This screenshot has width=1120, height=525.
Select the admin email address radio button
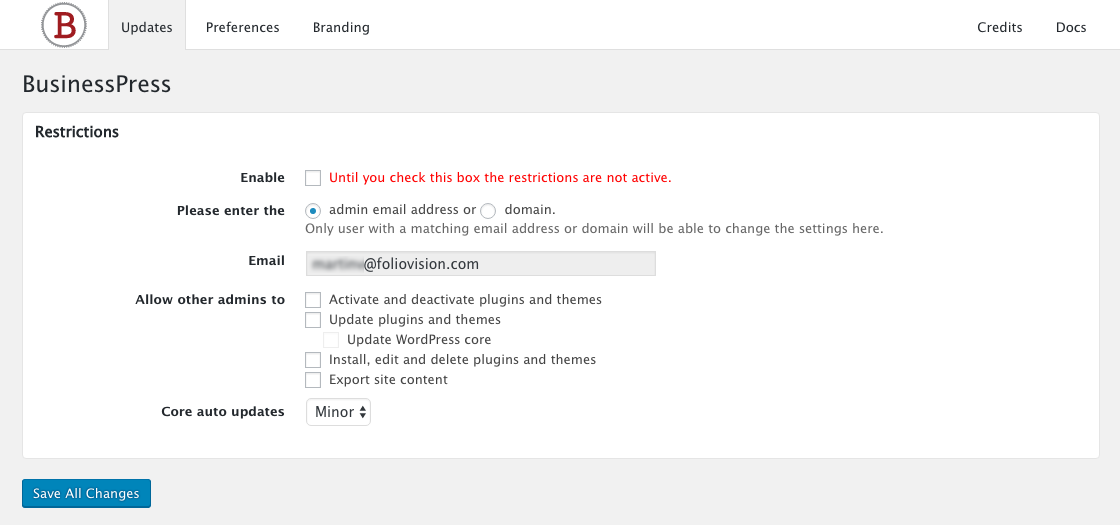coord(313,211)
